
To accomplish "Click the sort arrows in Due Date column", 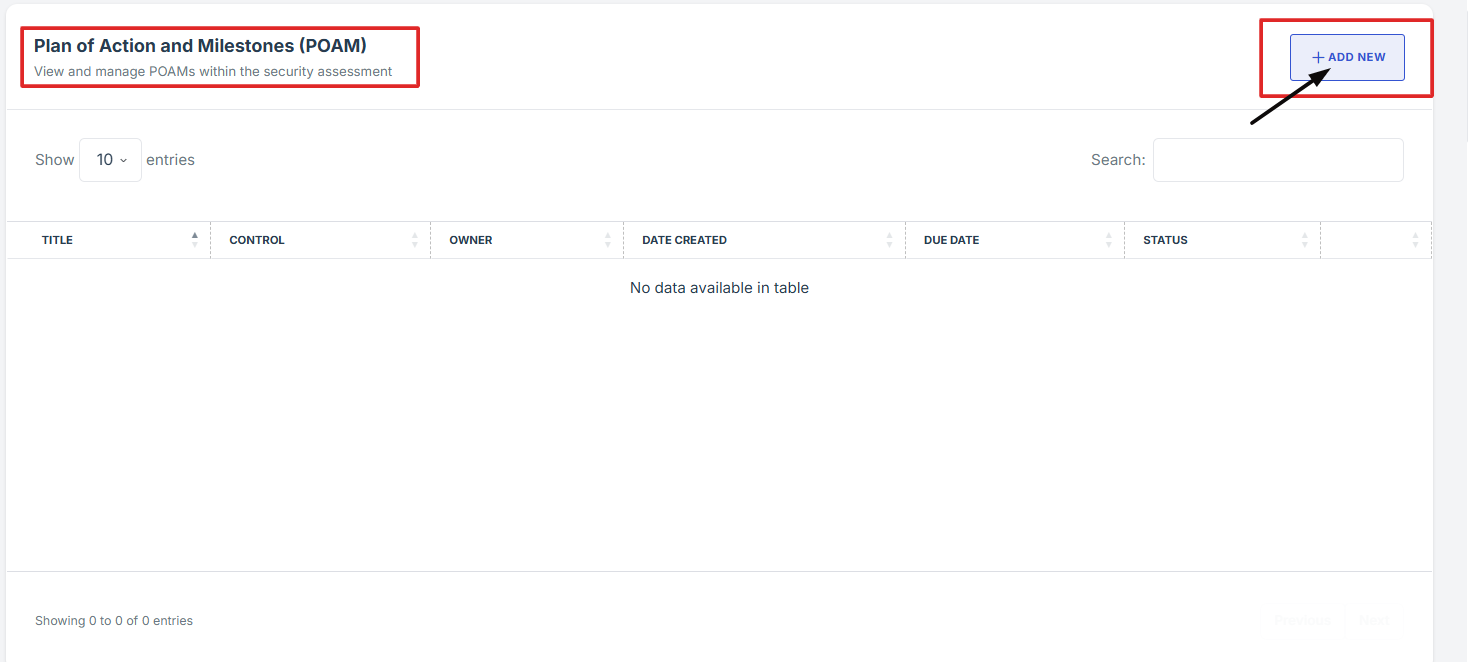I will (1109, 240).
